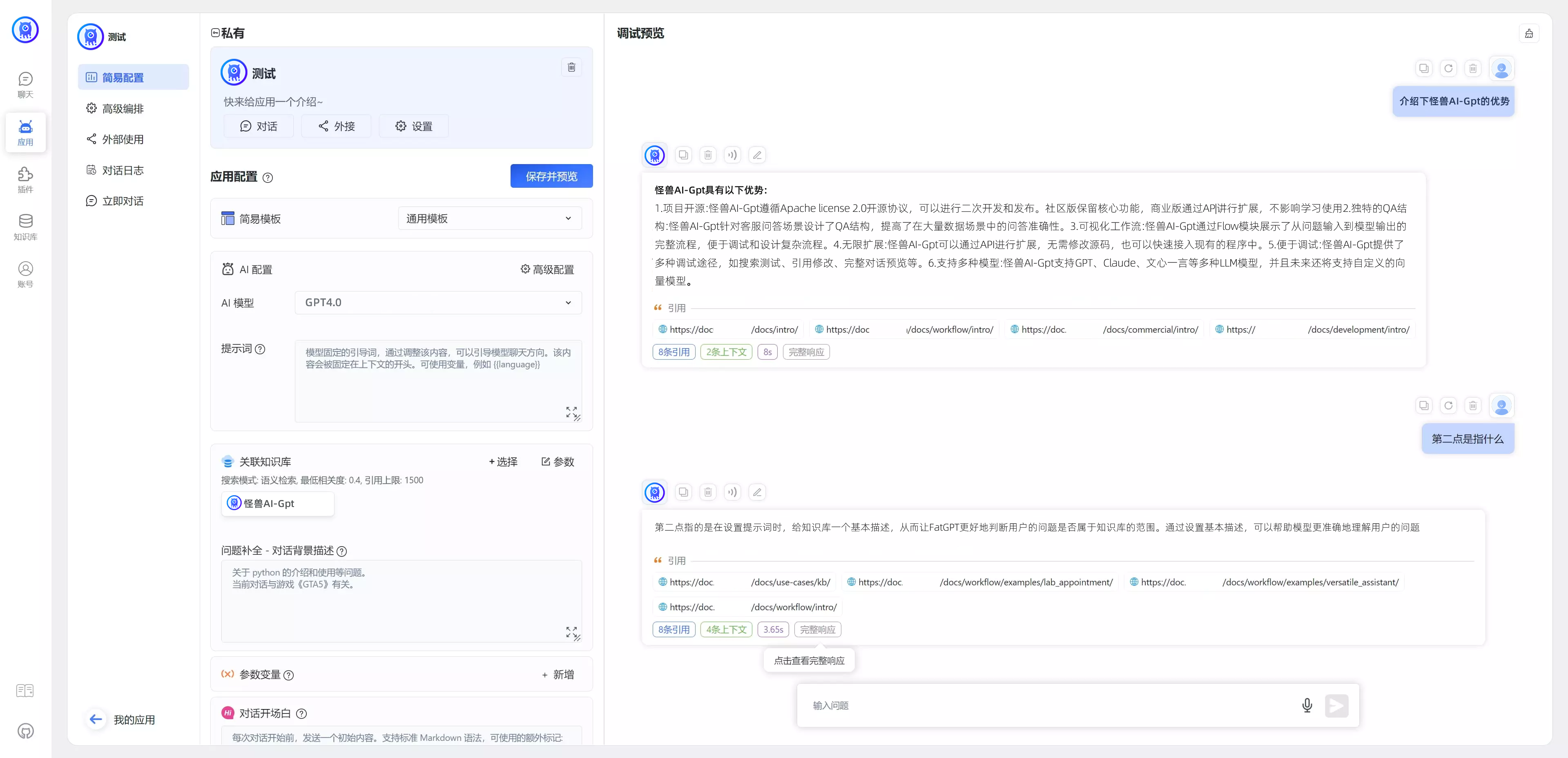The width and height of the screenshot is (1568, 758).
Task: Click the help icon next to 提示词
Action: coord(260,349)
